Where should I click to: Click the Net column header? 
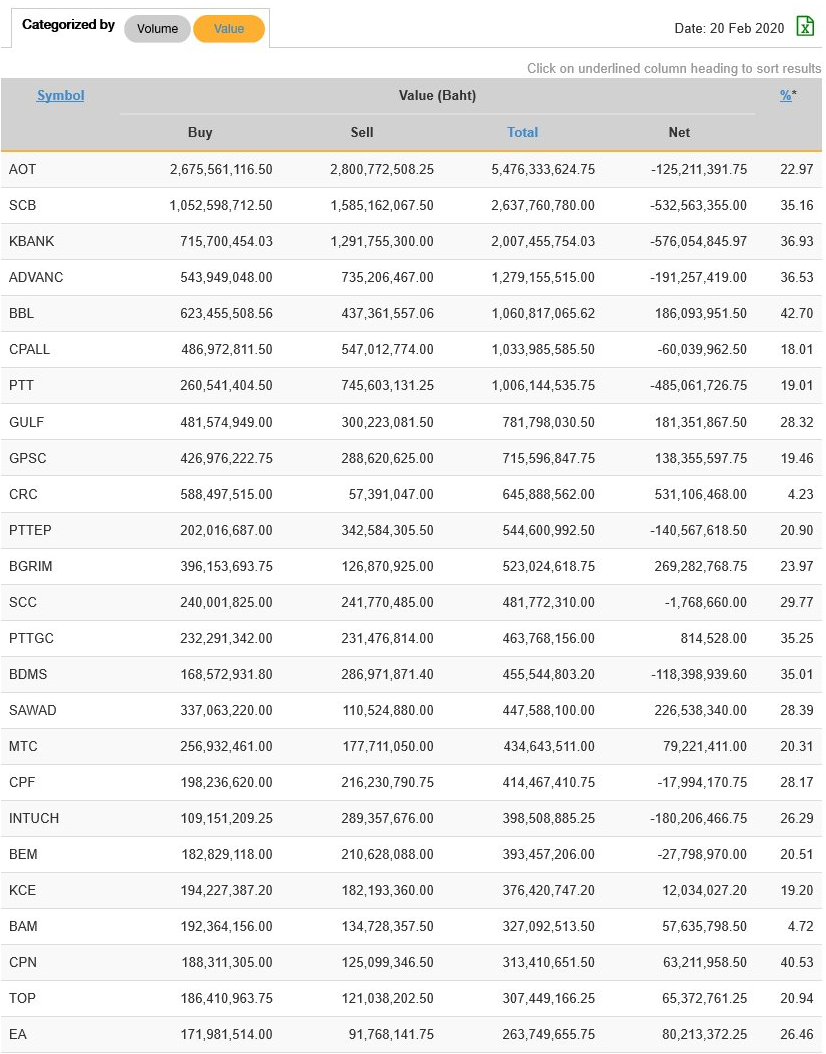[679, 132]
